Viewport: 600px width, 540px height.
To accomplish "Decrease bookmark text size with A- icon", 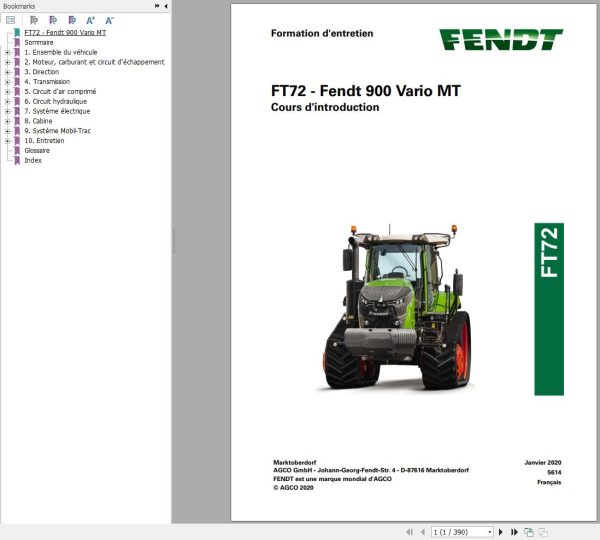I will pyautogui.click(x=109, y=20).
